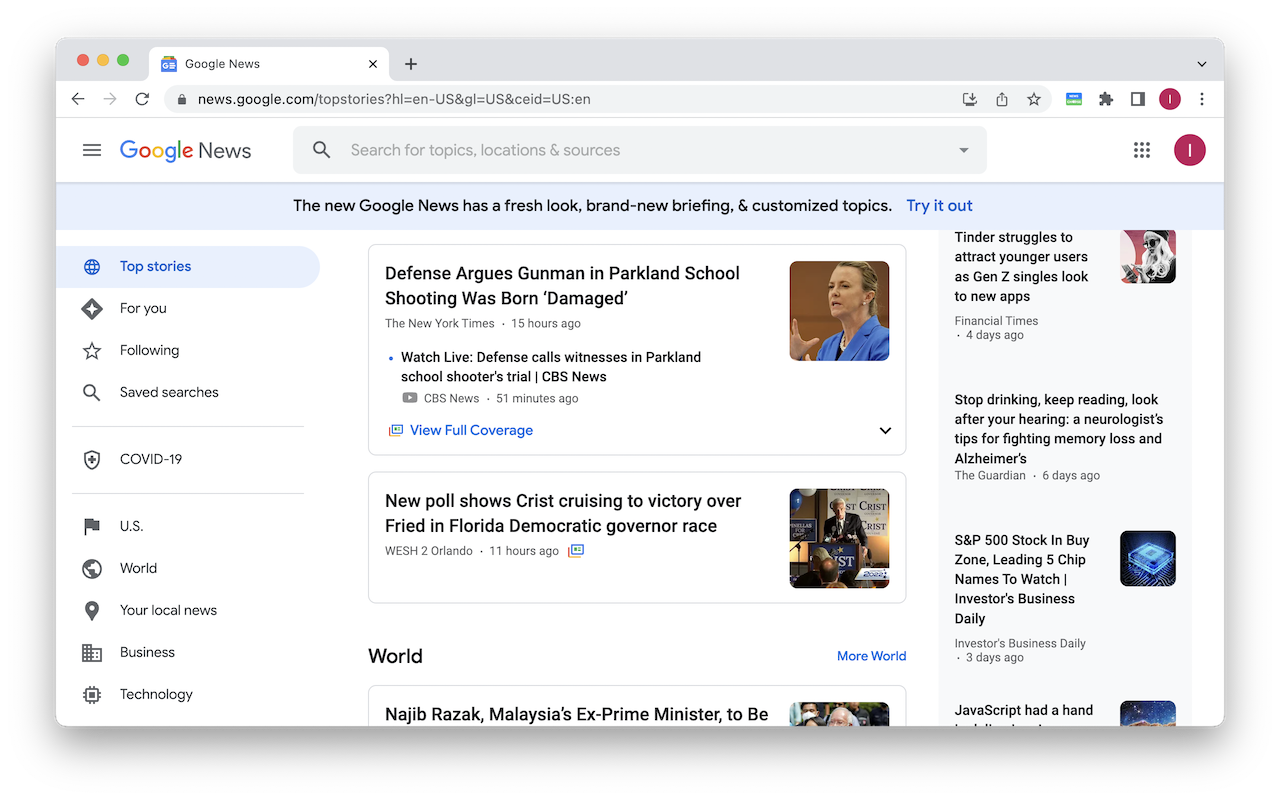This screenshot has height=800, width=1280.
Task: Open the Najib Razak headline
Action: pyautogui.click(x=577, y=714)
